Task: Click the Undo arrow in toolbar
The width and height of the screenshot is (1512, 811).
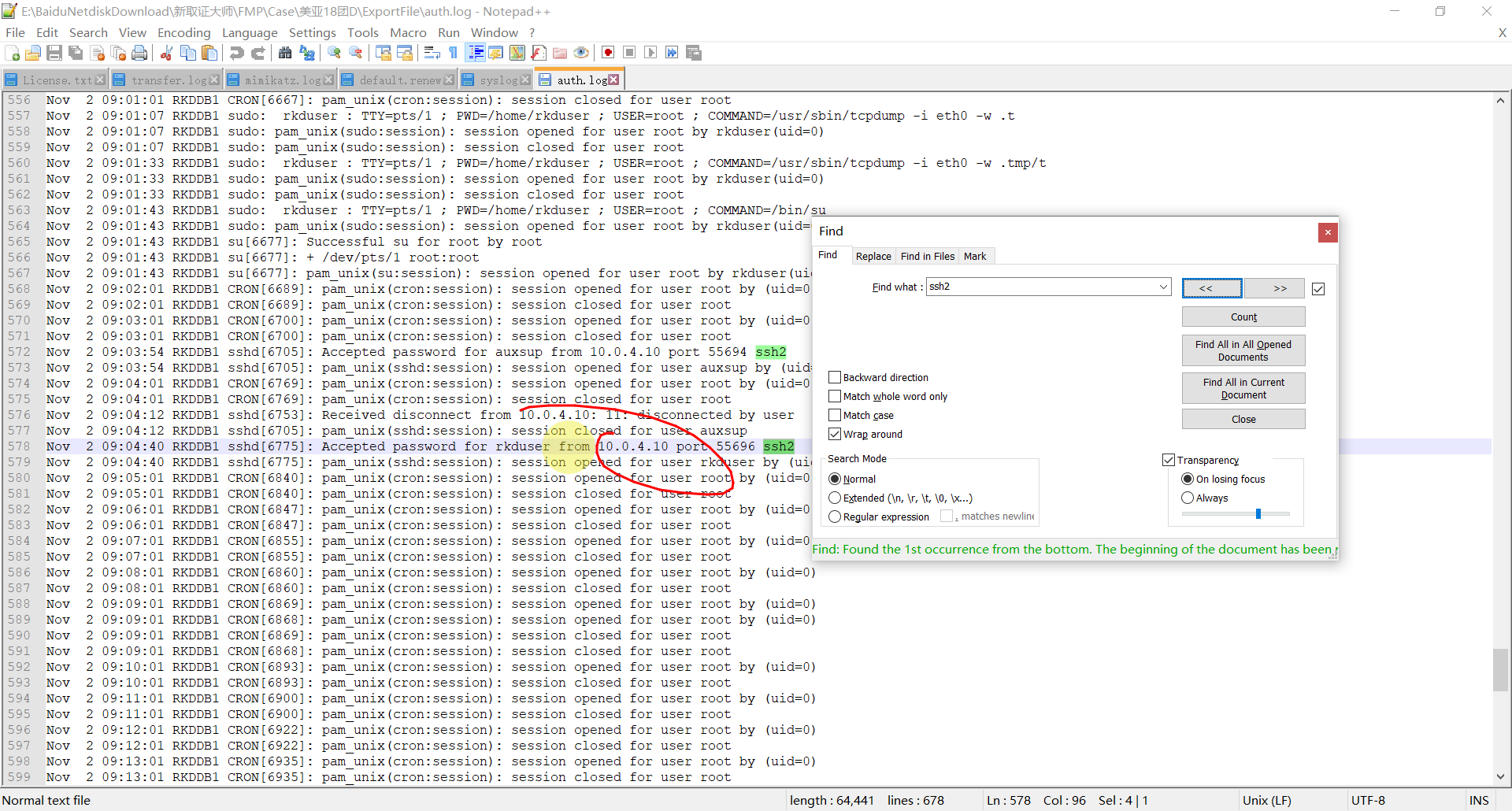Action: pyautogui.click(x=236, y=53)
